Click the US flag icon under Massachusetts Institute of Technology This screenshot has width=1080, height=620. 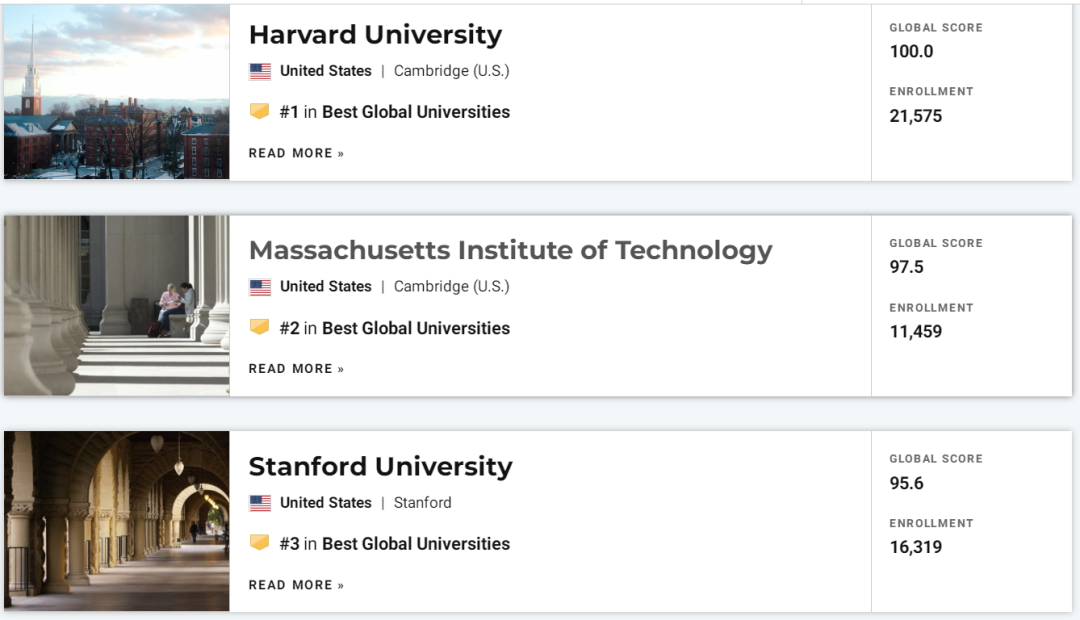pyautogui.click(x=260, y=287)
